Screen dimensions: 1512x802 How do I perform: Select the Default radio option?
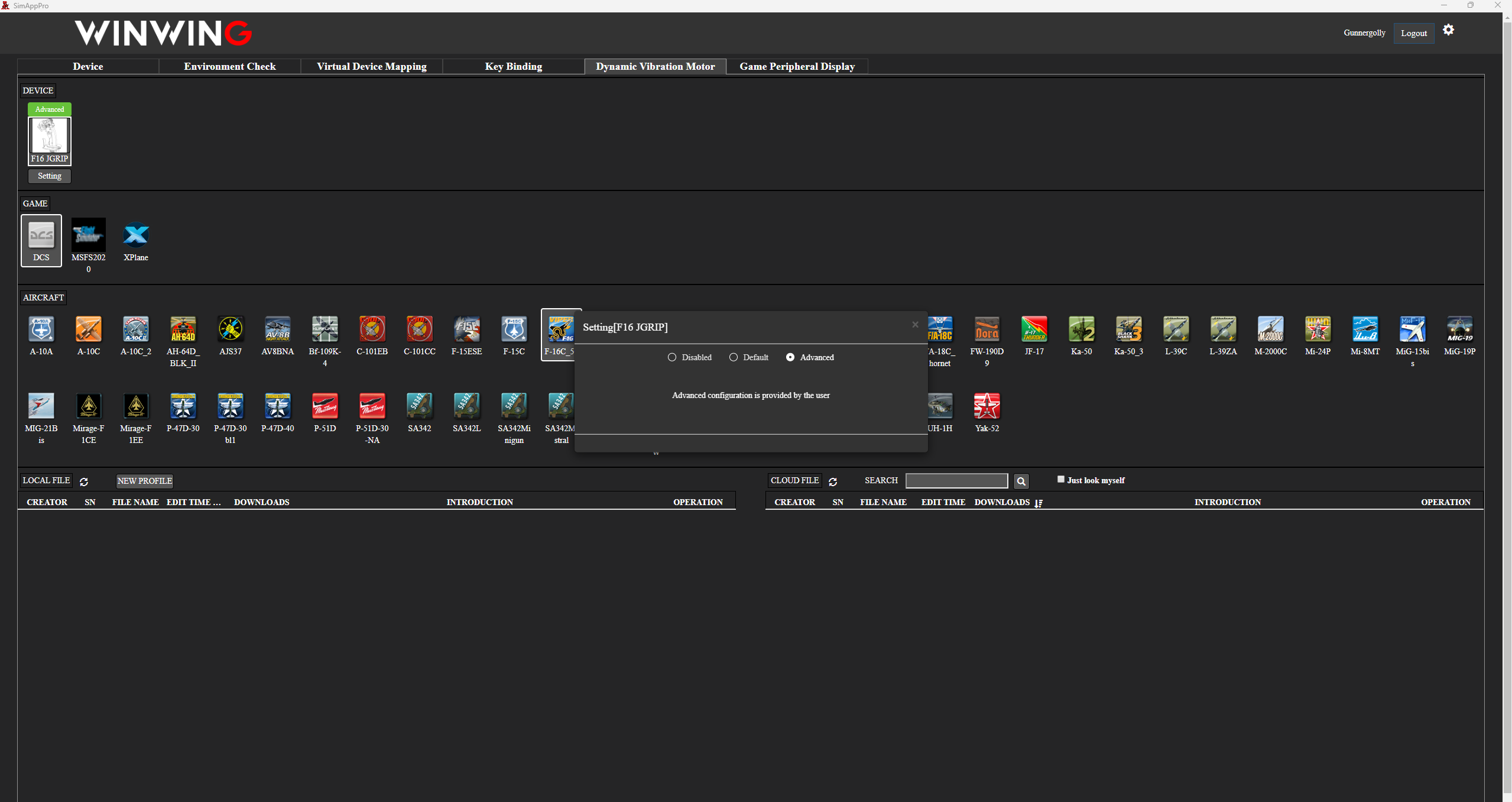click(x=734, y=357)
